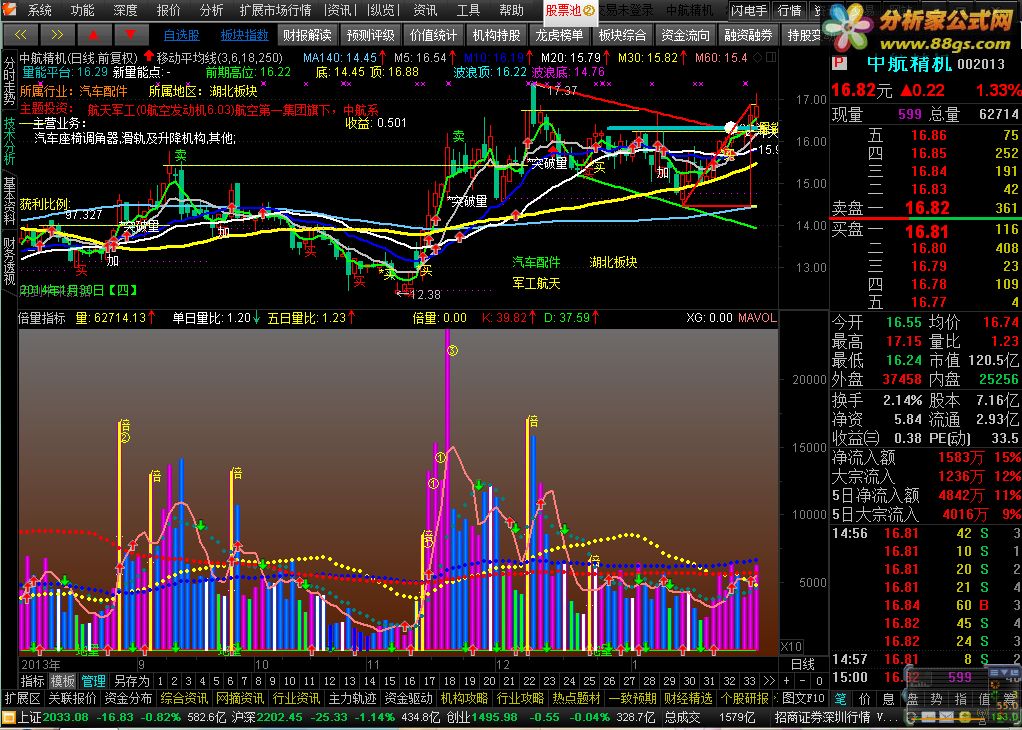Viewport: 1022px width, 730px height.
Task: Click the 指标 tab at chart bottom
Action: [33, 681]
